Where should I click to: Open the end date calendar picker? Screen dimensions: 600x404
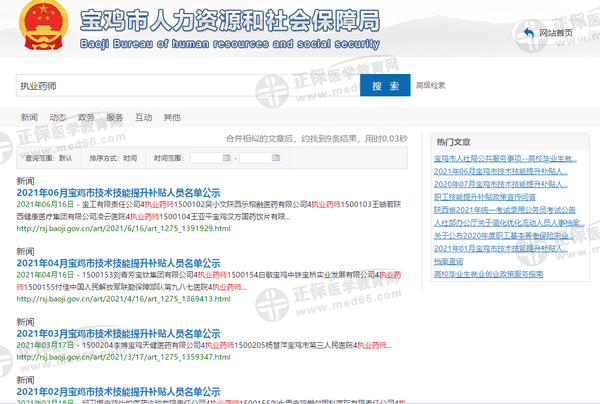tap(275, 158)
